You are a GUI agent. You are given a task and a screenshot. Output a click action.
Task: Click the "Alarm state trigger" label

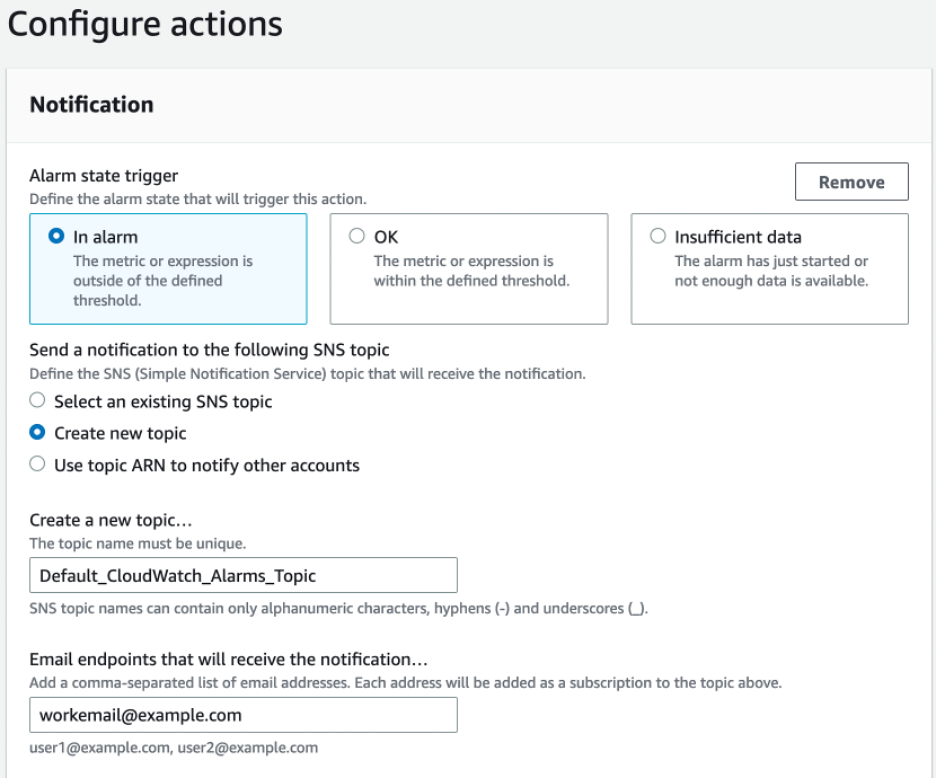103,175
